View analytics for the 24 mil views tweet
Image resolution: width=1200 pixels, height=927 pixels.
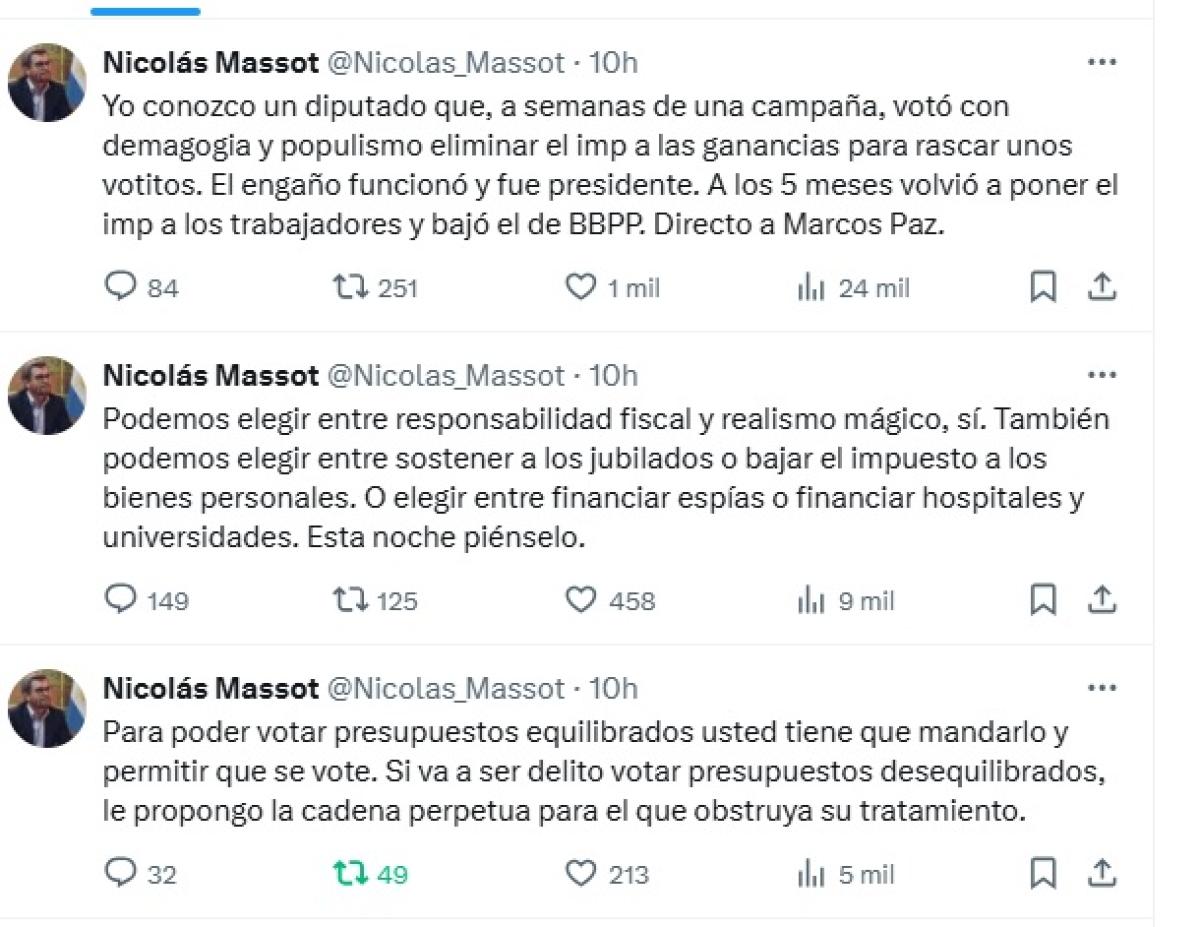click(808, 288)
